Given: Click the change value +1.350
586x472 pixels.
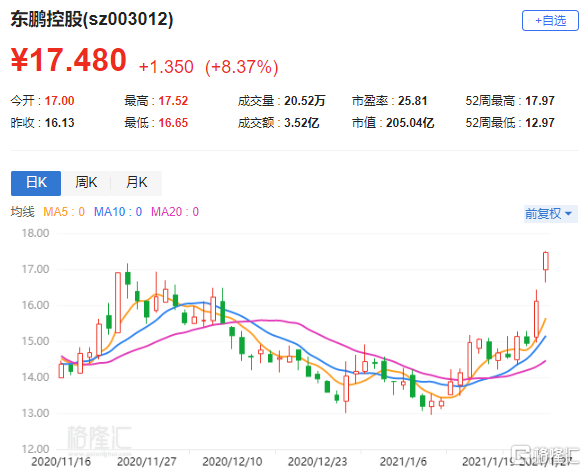Looking at the screenshot, I should pos(166,67).
